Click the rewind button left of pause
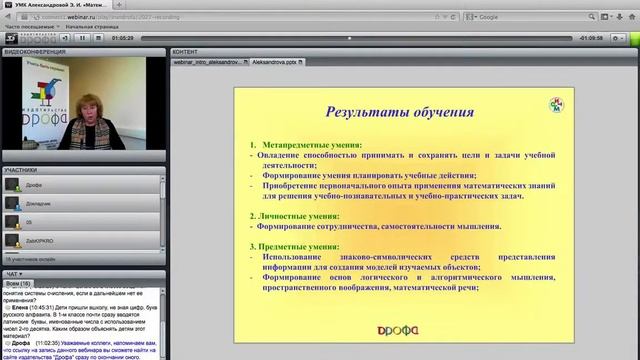Screen dimensions: 640x360 click(x=65, y=38)
